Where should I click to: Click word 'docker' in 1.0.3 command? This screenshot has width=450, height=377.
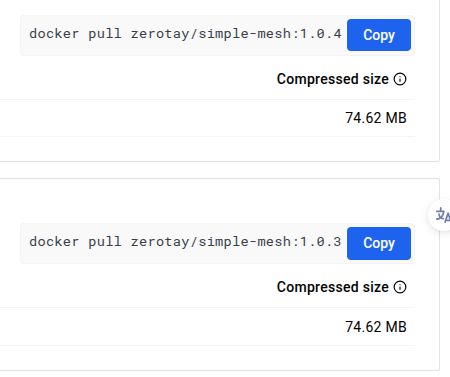pos(54,242)
